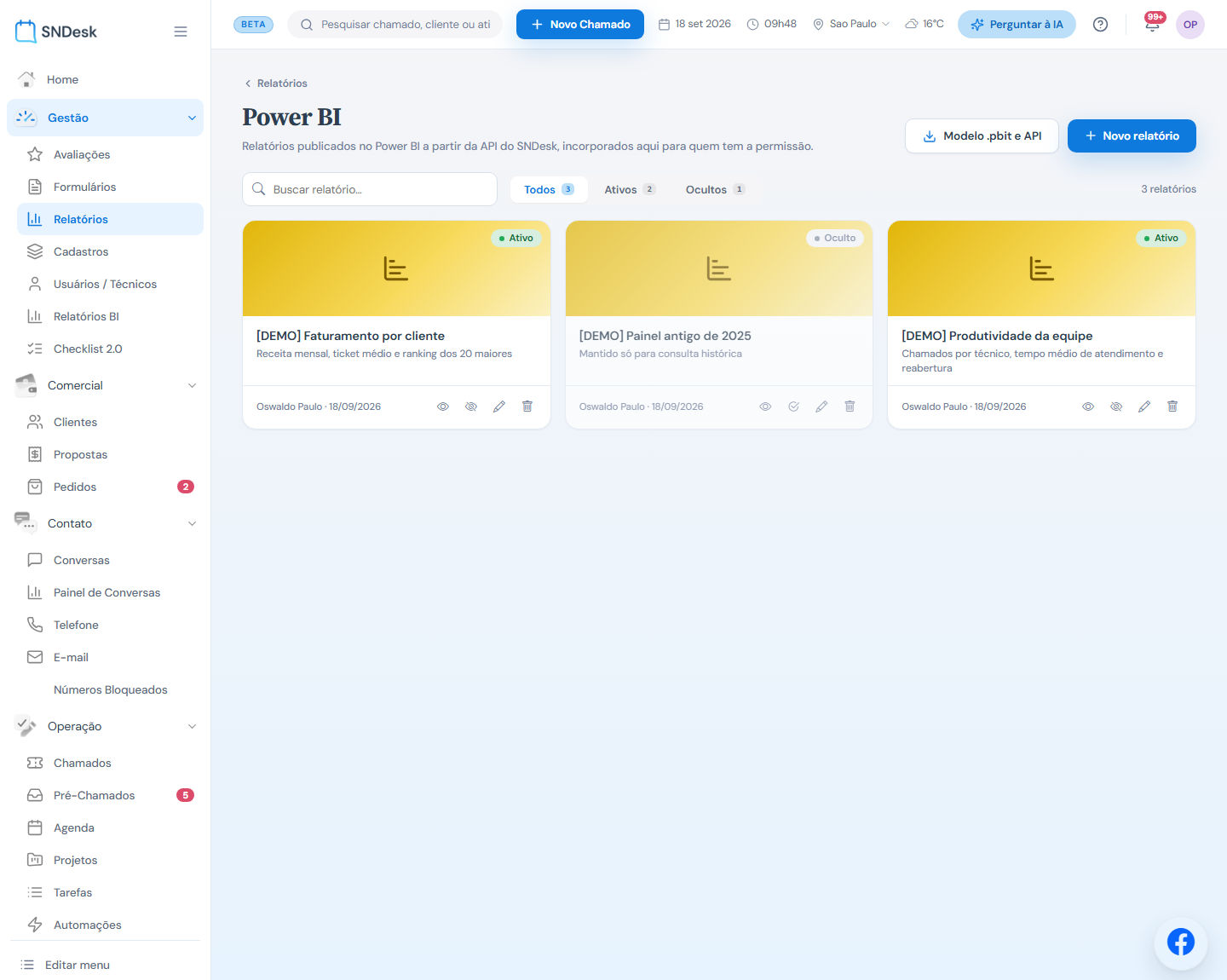This screenshot has height=980, width=1227.
Task: Open the Painel antigo de 2025 card banner
Action: click(719, 268)
